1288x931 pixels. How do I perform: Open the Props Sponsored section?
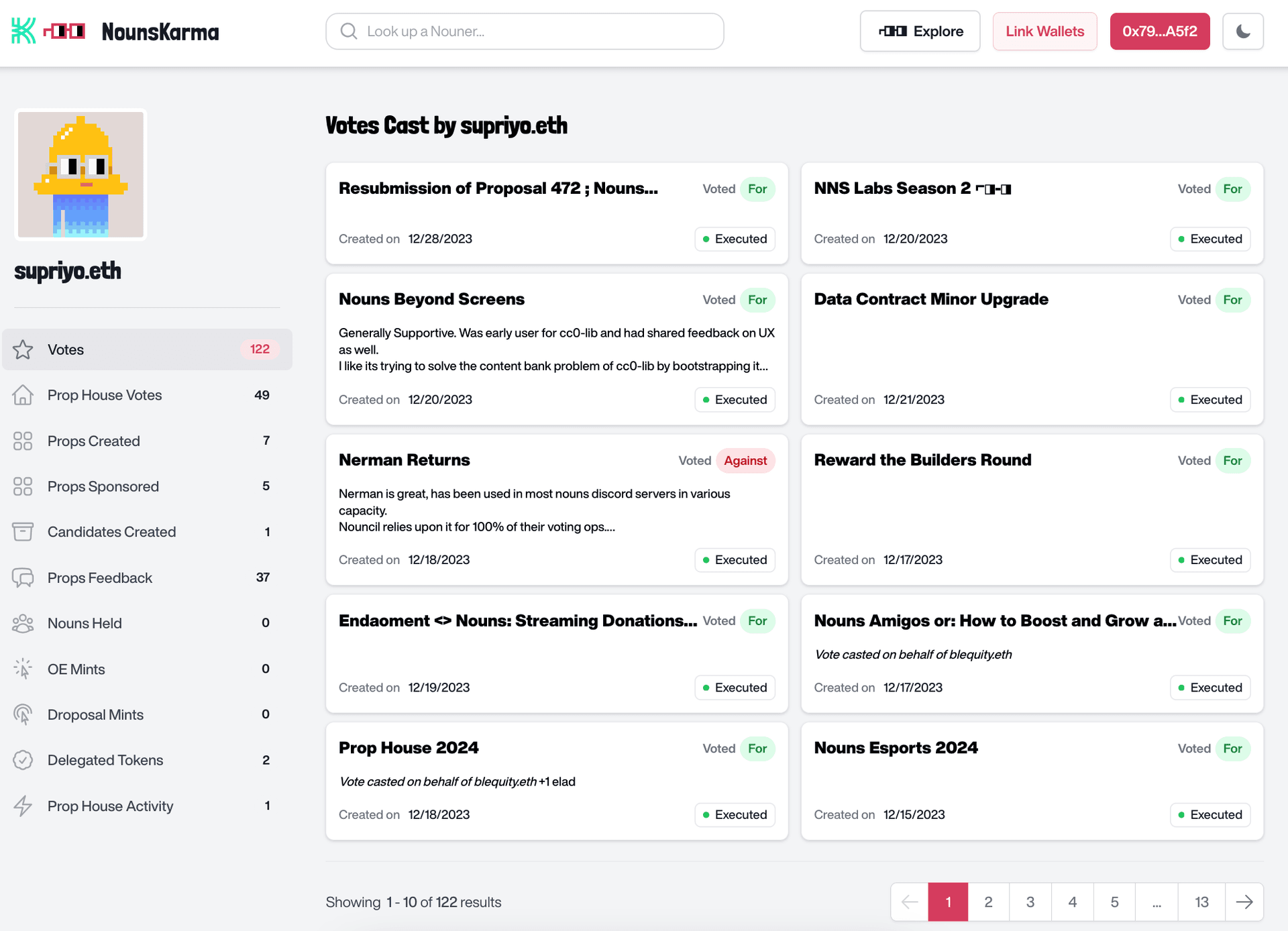point(103,486)
